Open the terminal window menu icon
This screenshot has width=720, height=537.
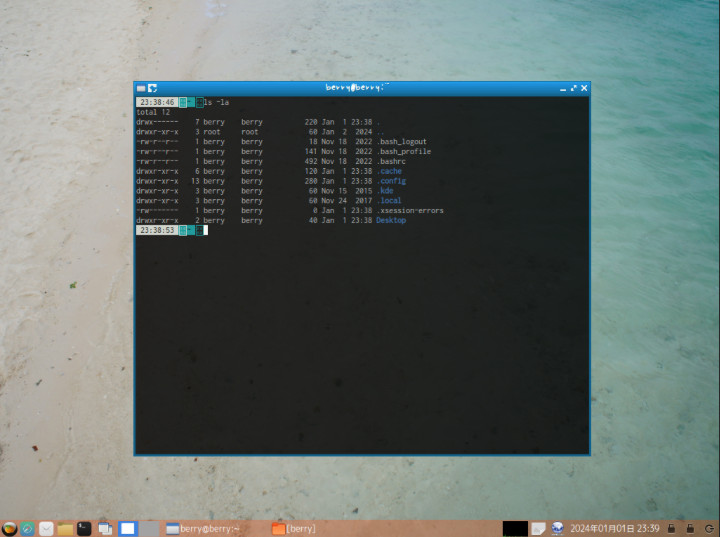coord(141,88)
